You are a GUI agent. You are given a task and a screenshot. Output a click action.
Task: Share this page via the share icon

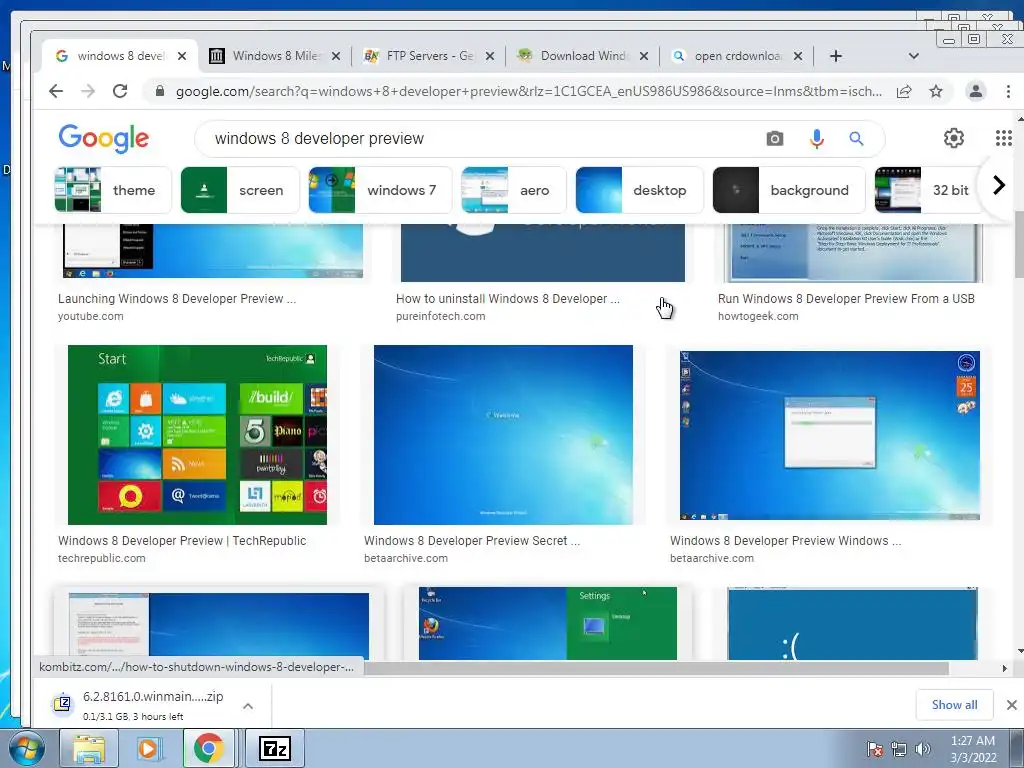coord(904,91)
